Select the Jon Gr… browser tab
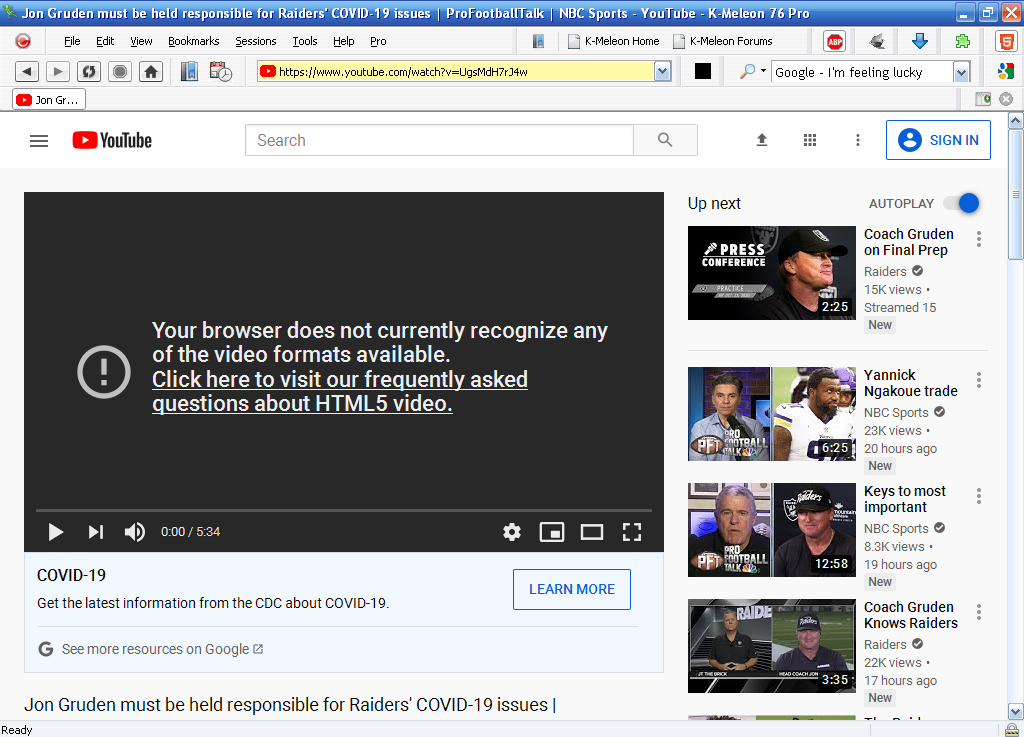Viewport: 1024px width, 737px height. click(x=49, y=100)
